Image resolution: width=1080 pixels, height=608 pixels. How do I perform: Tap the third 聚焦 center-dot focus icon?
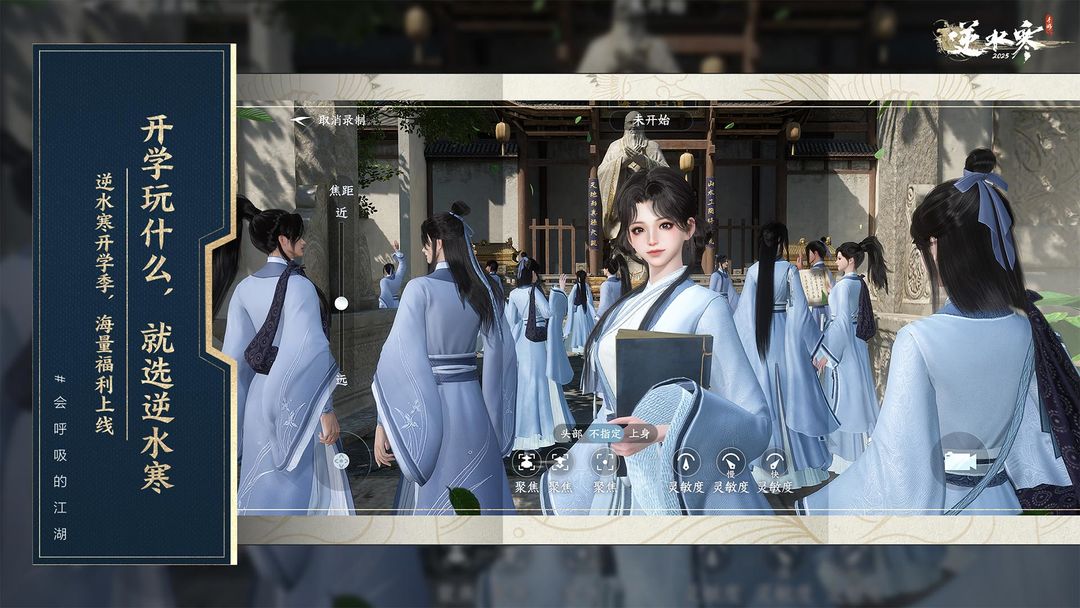pyautogui.click(x=604, y=462)
